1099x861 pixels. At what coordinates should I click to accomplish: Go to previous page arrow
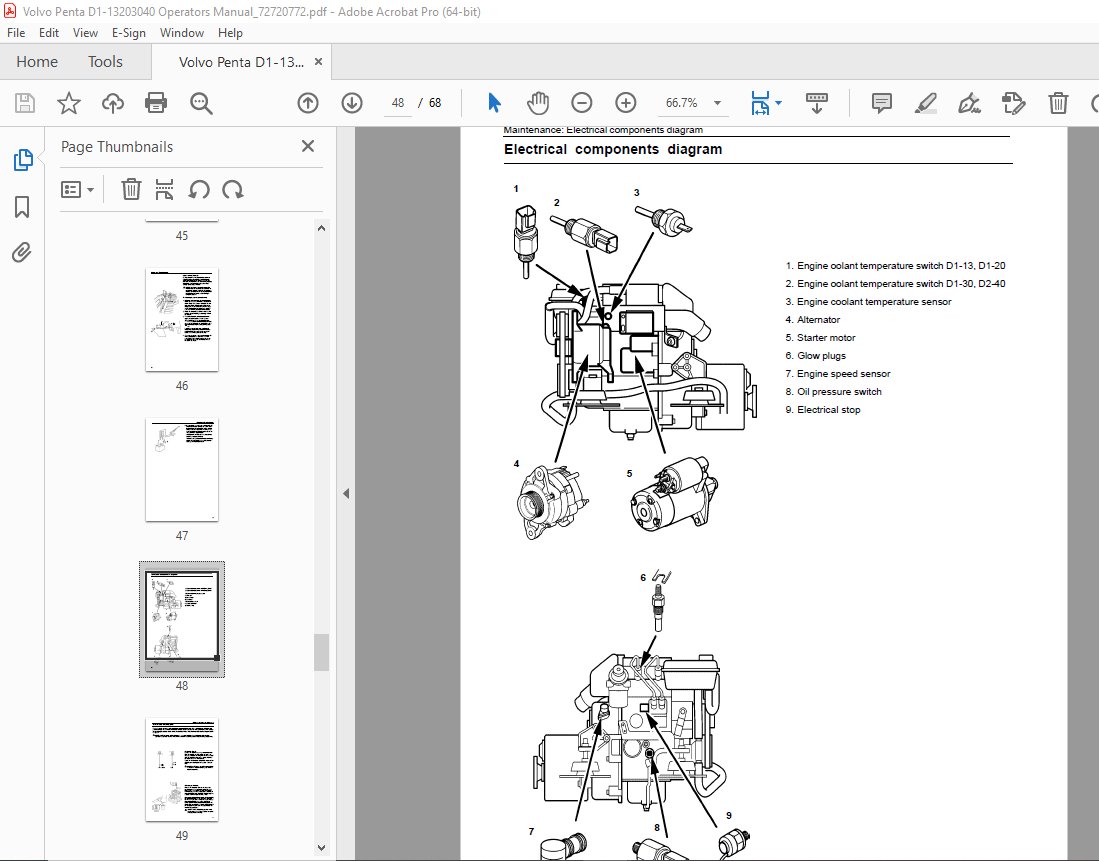coord(308,103)
